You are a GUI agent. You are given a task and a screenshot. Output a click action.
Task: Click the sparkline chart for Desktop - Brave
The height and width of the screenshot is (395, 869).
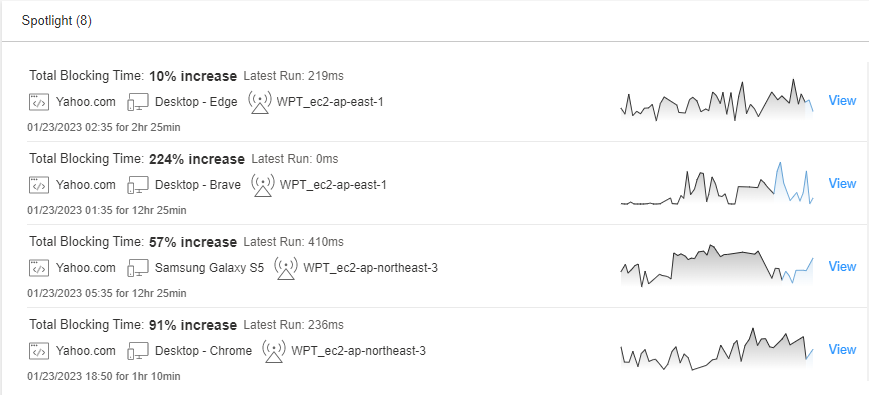[717, 183]
